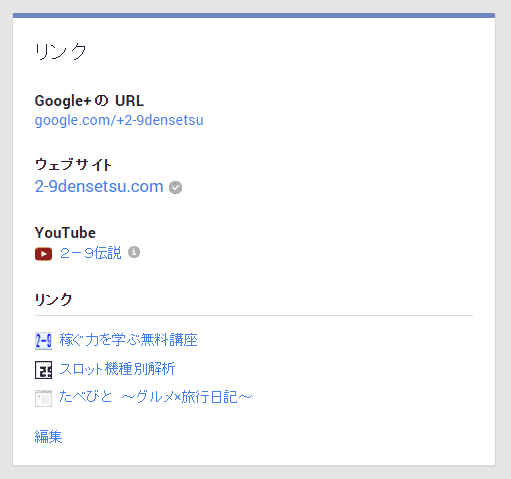Click the bold リンク subsection heading
The image size is (511, 479).
(x=53, y=299)
